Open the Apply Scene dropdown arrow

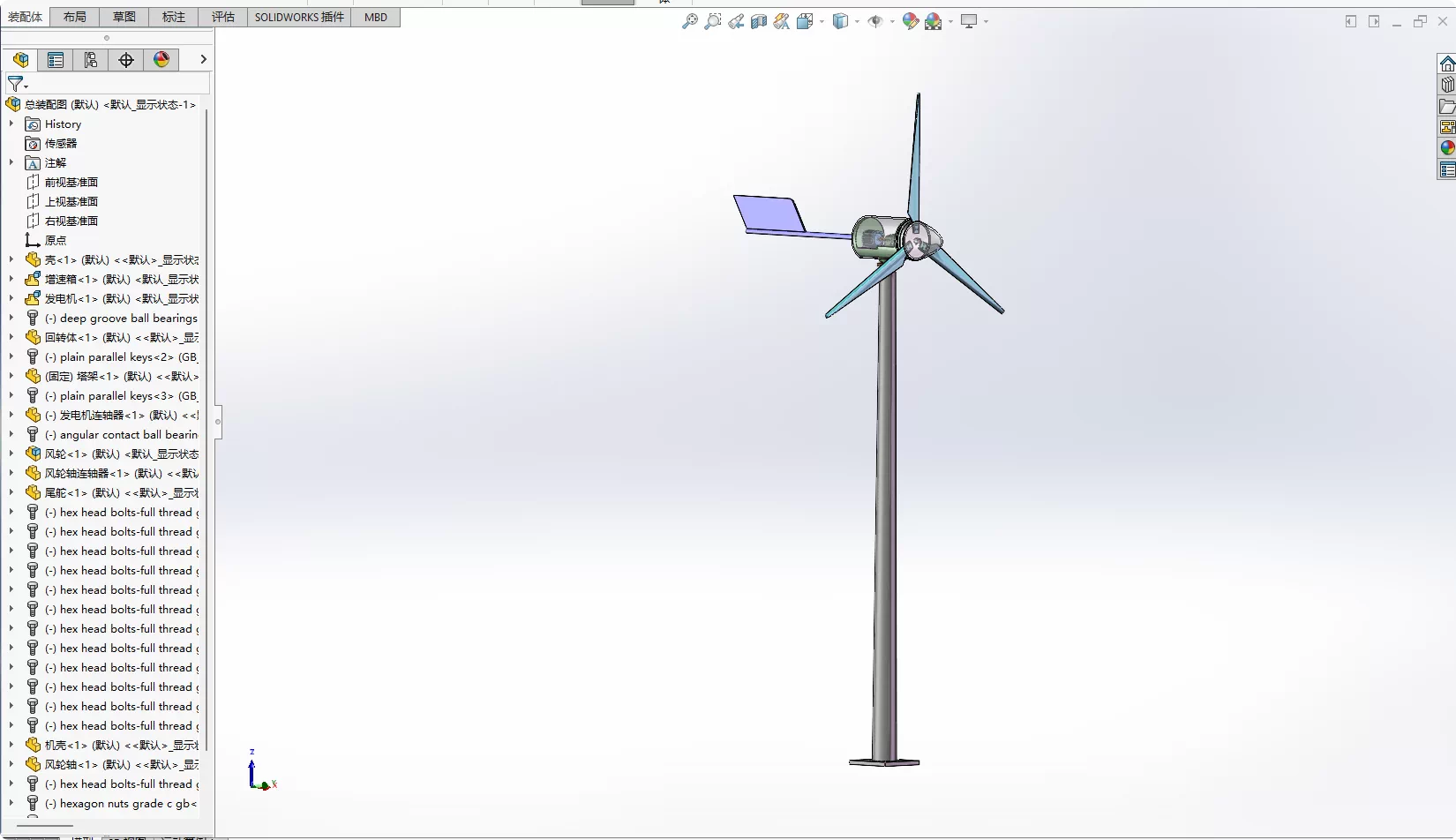(950, 21)
